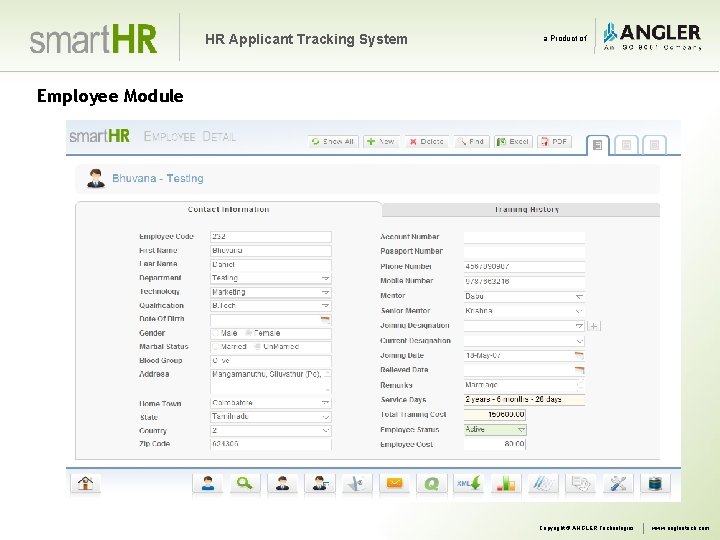Screen dimensions: 720x540
Task: Select the Male gender radio button
Action: (x=215, y=333)
